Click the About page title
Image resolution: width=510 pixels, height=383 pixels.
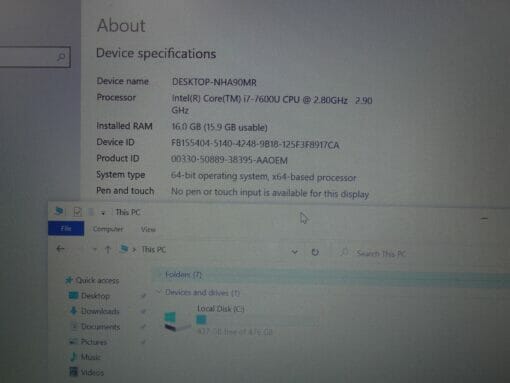point(121,25)
